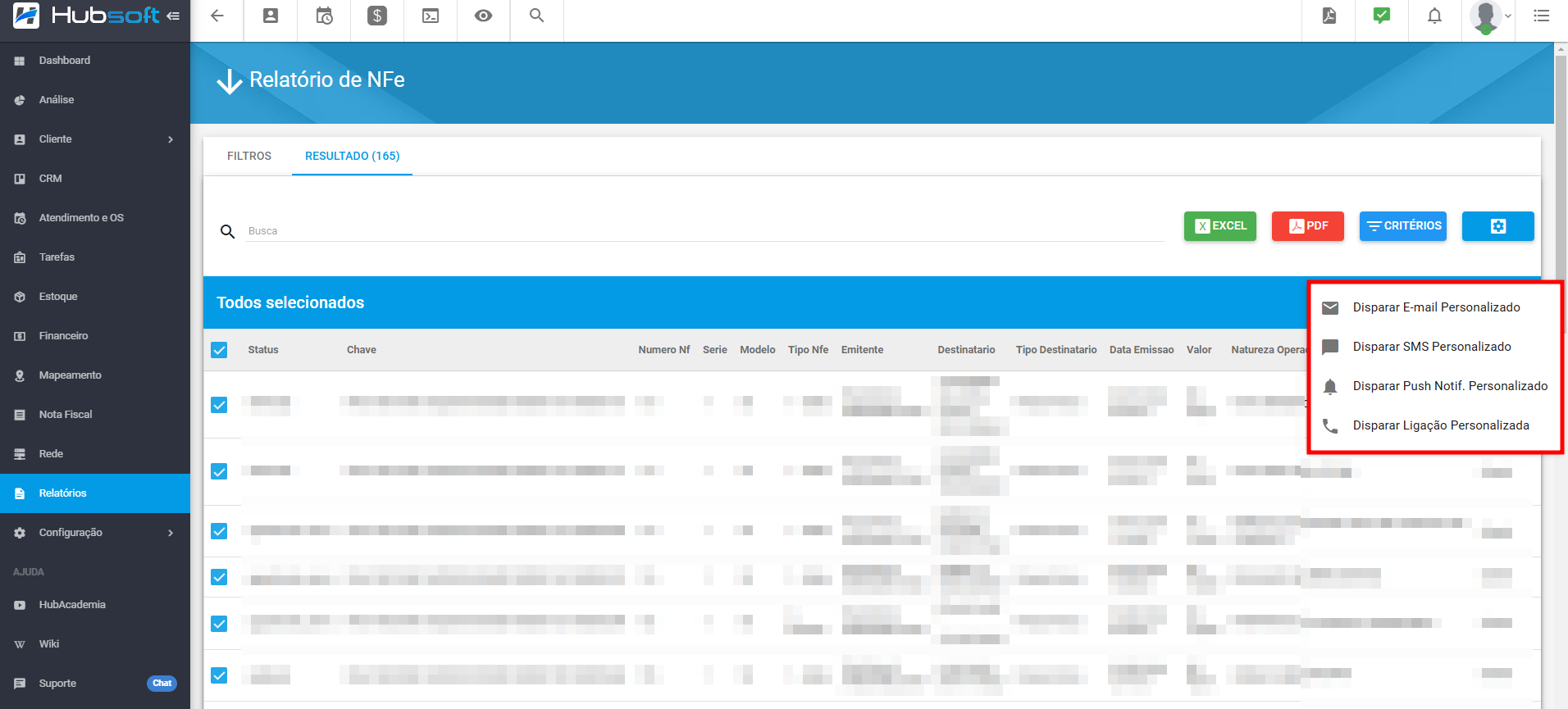Open the list menu icon at far top right

click(1542, 16)
